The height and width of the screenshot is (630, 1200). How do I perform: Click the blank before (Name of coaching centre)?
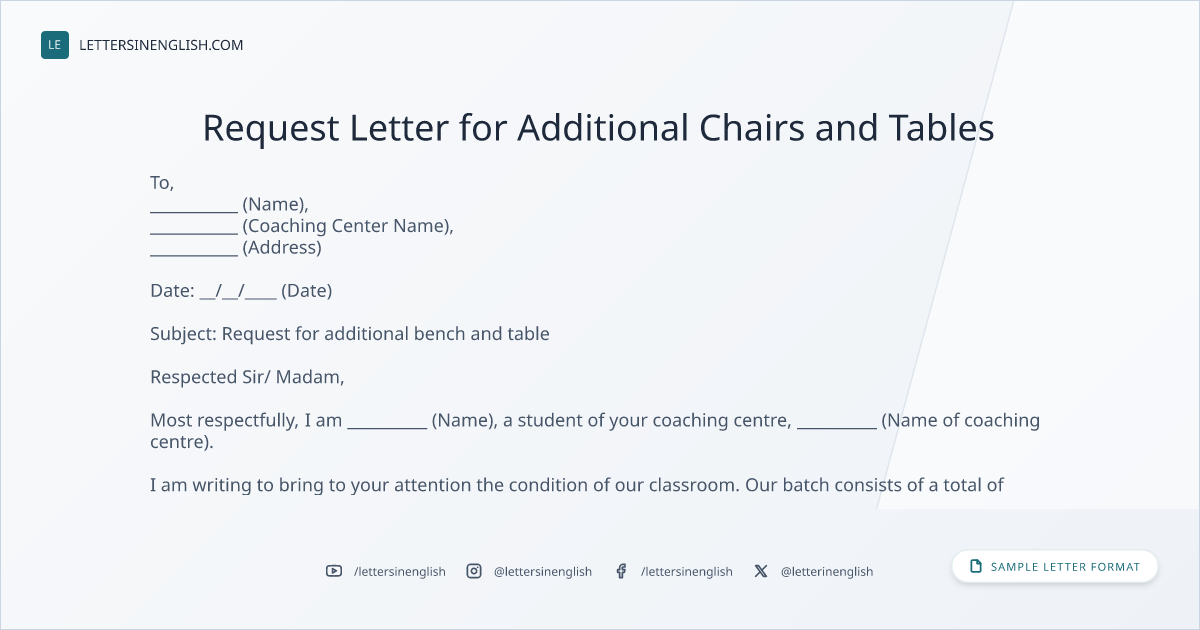(x=837, y=421)
